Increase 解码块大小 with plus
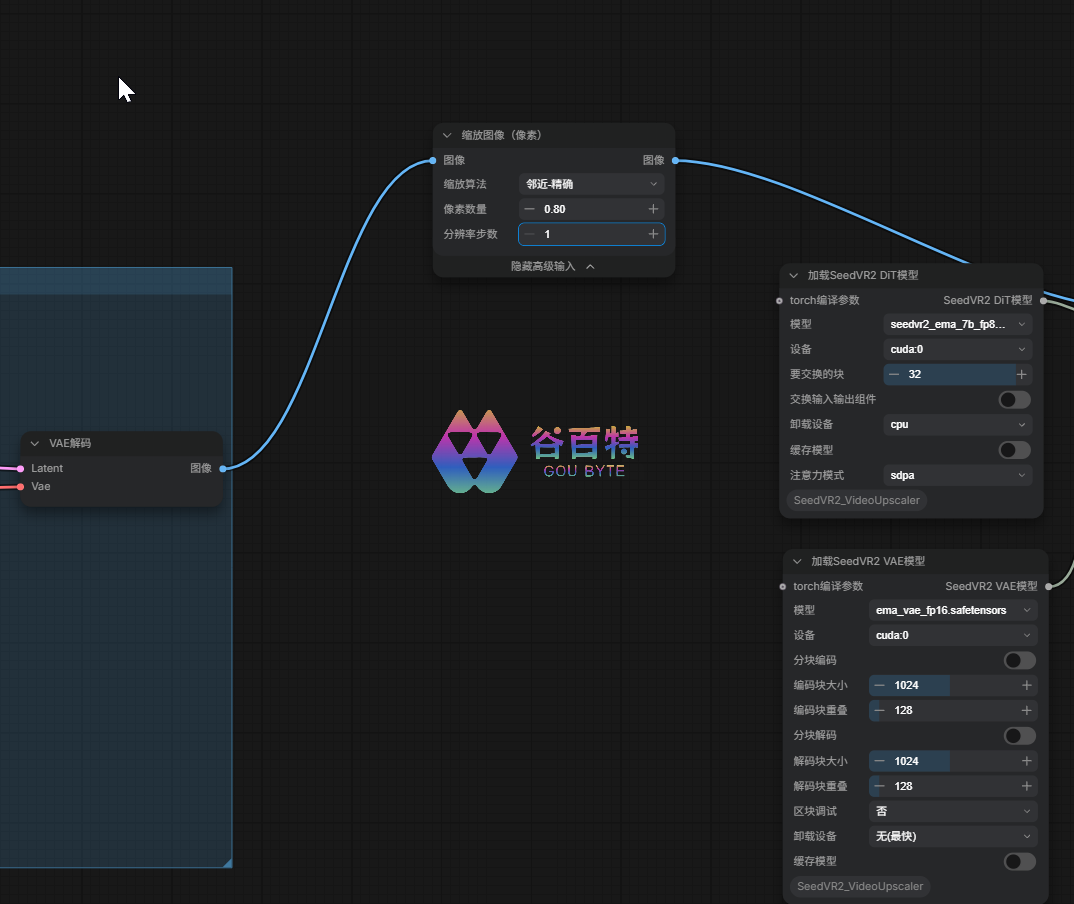Image resolution: width=1074 pixels, height=904 pixels. click(x=1027, y=762)
